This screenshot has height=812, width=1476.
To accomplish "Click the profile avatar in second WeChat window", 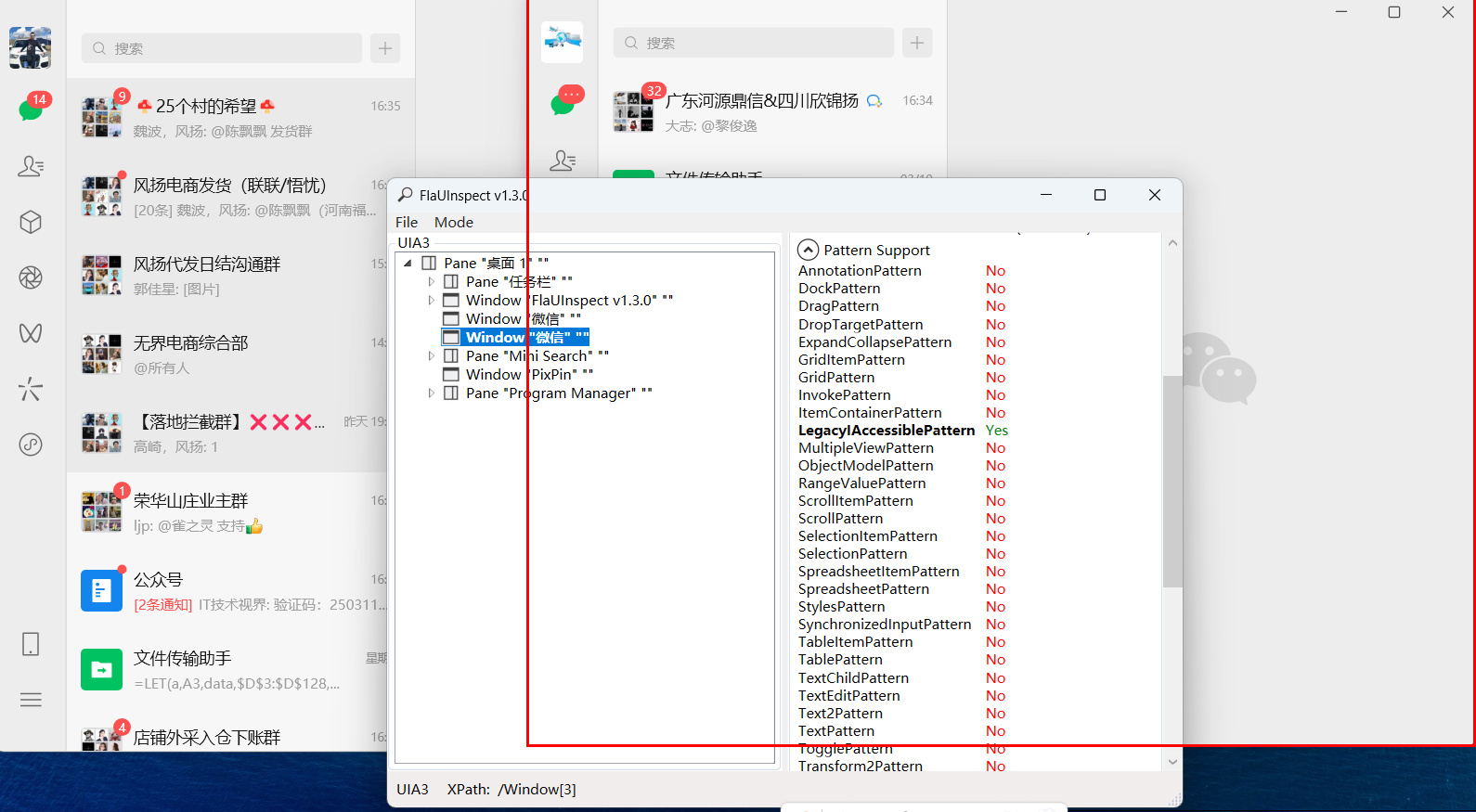I will tap(562, 42).
